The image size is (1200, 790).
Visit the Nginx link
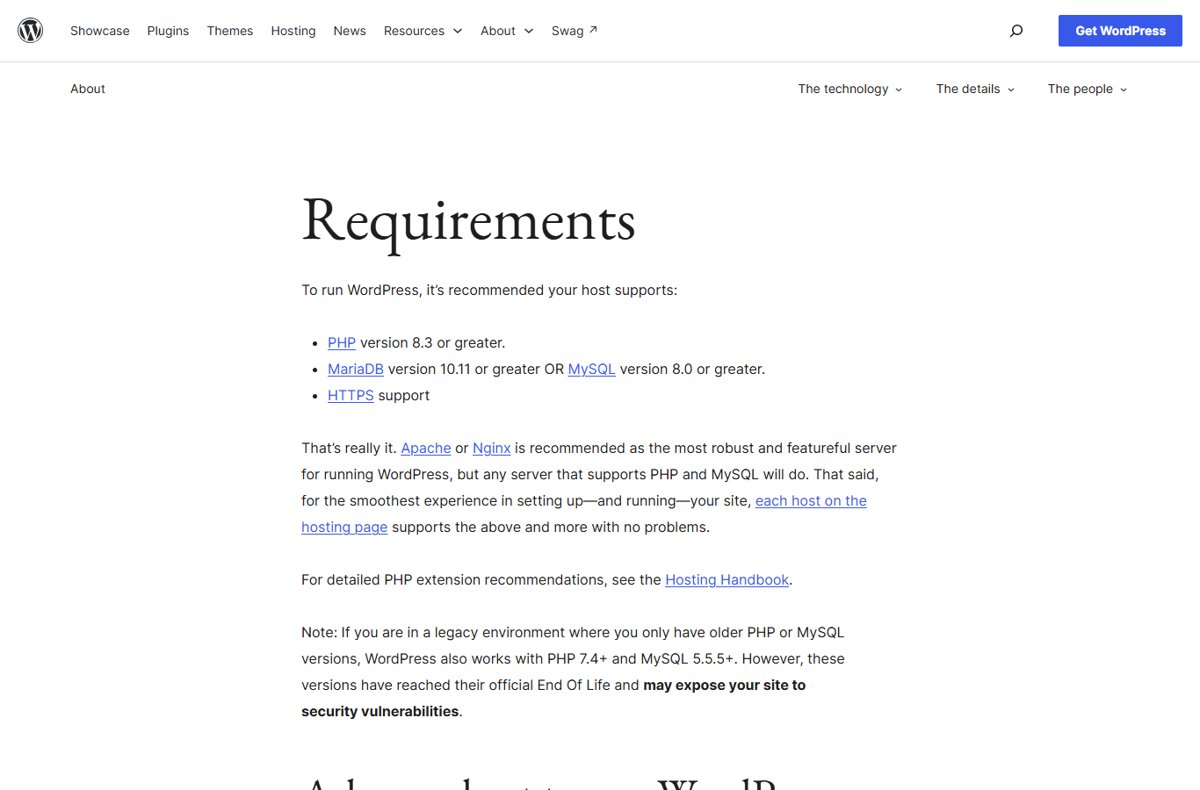pyautogui.click(x=492, y=448)
